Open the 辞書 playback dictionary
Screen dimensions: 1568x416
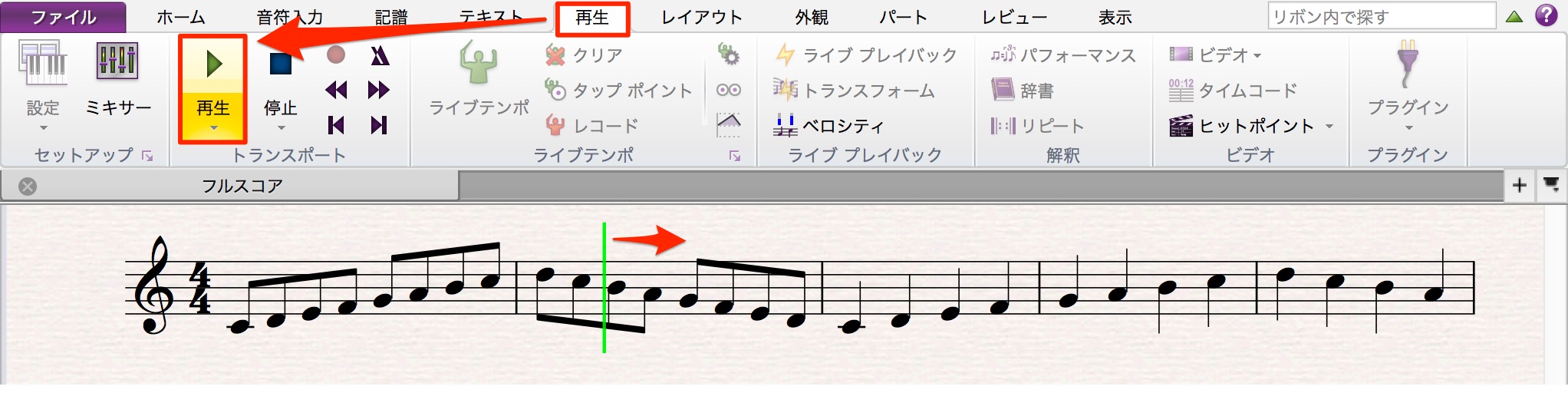pos(1023,91)
